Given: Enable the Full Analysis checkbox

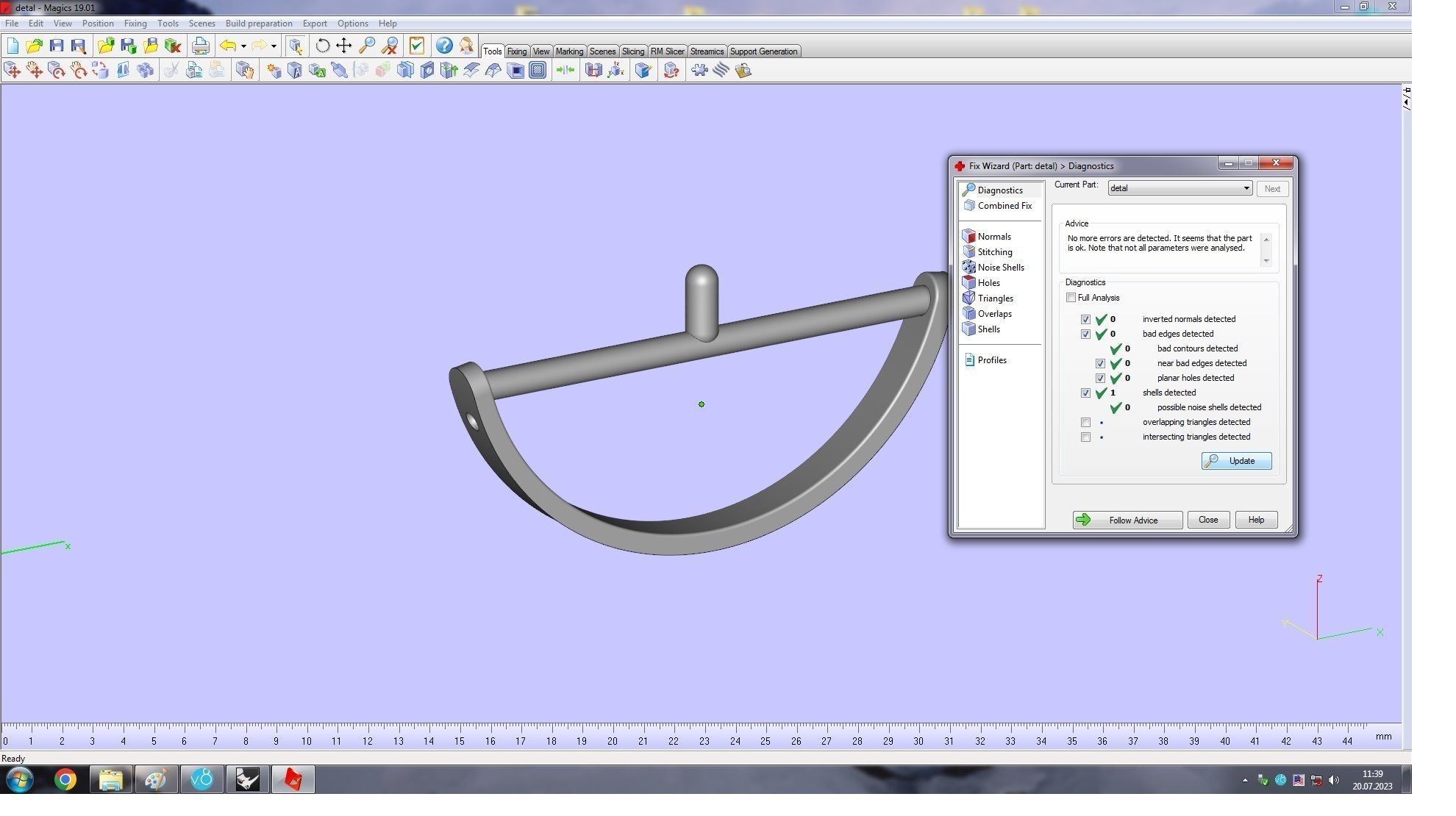Looking at the screenshot, I should [x=1071, y=298].
